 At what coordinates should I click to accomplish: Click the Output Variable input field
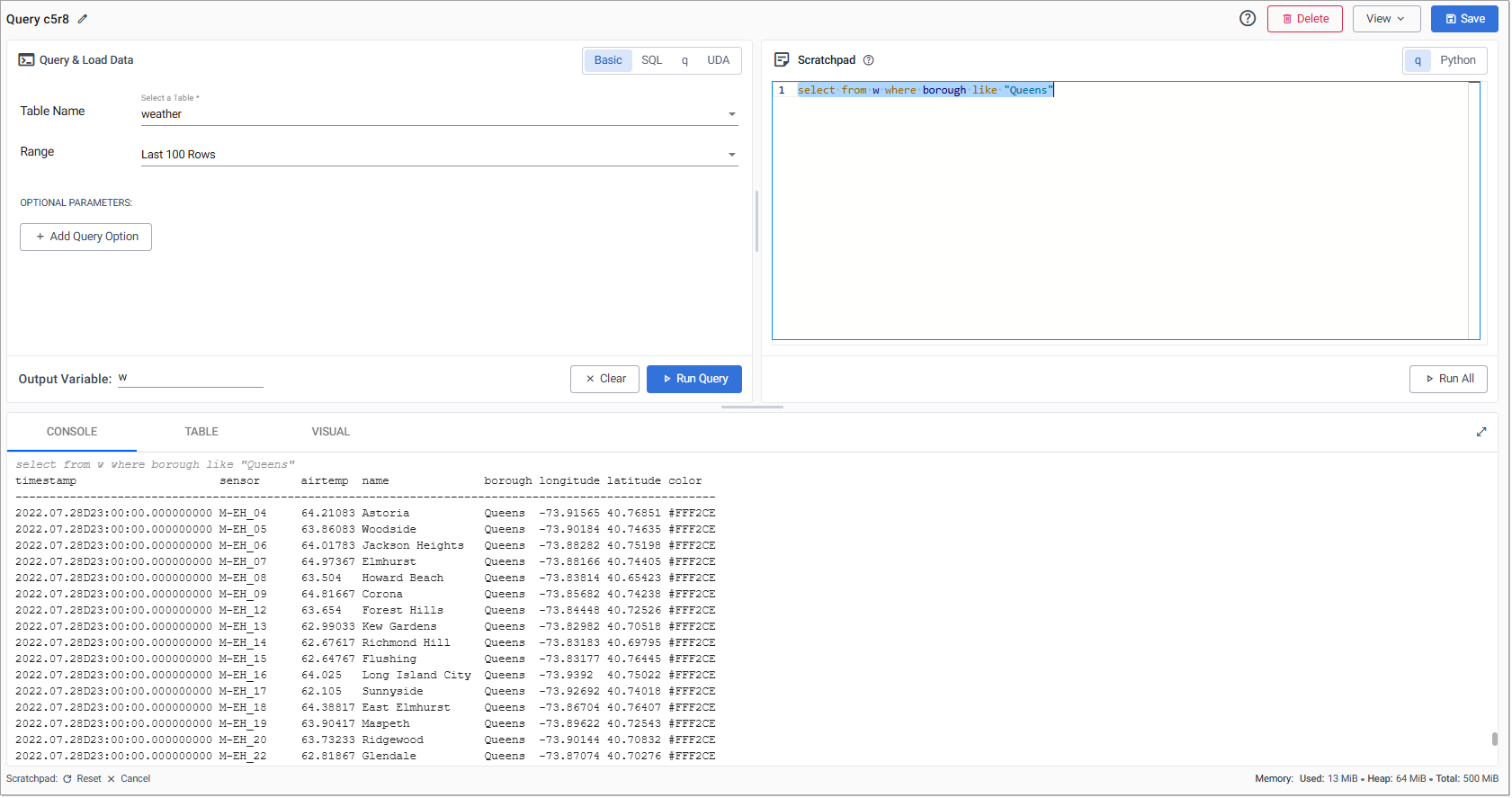[190, 379]
